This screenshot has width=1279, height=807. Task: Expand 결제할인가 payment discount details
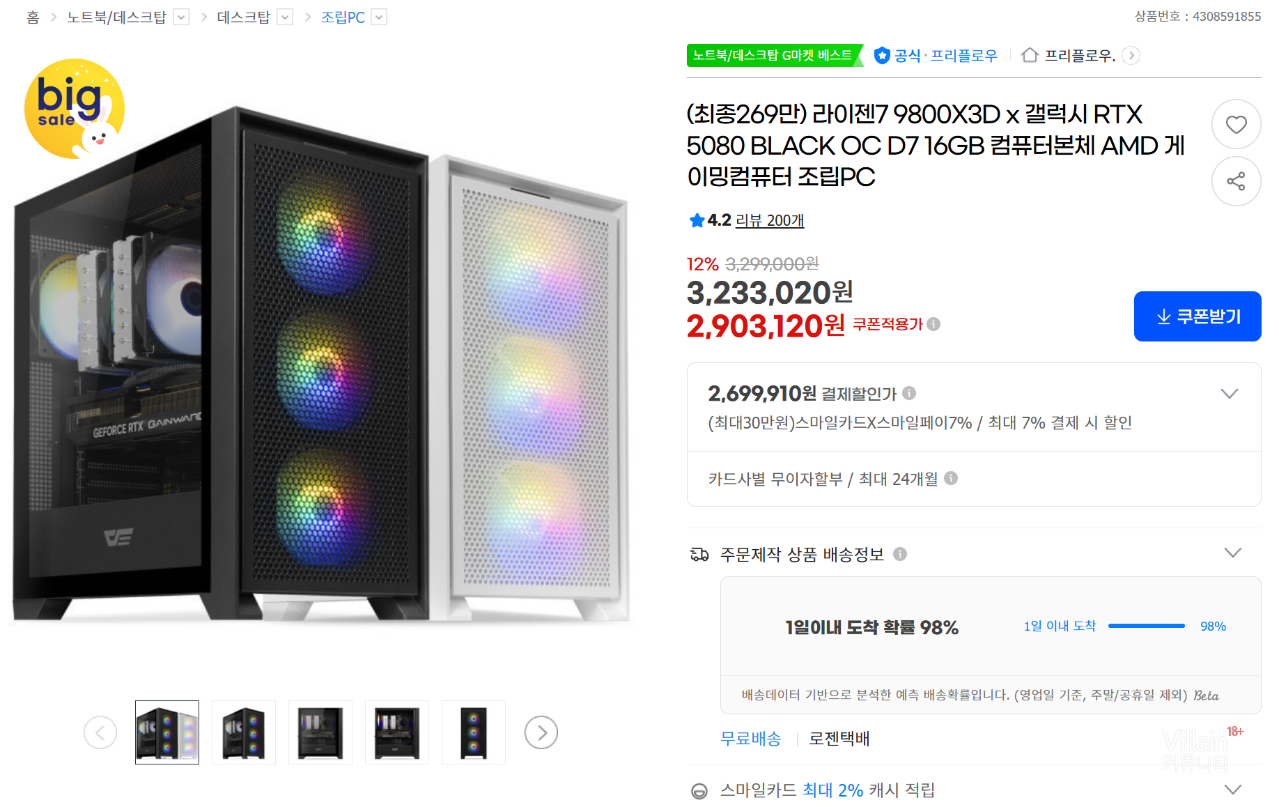[x=1230, y=393]
